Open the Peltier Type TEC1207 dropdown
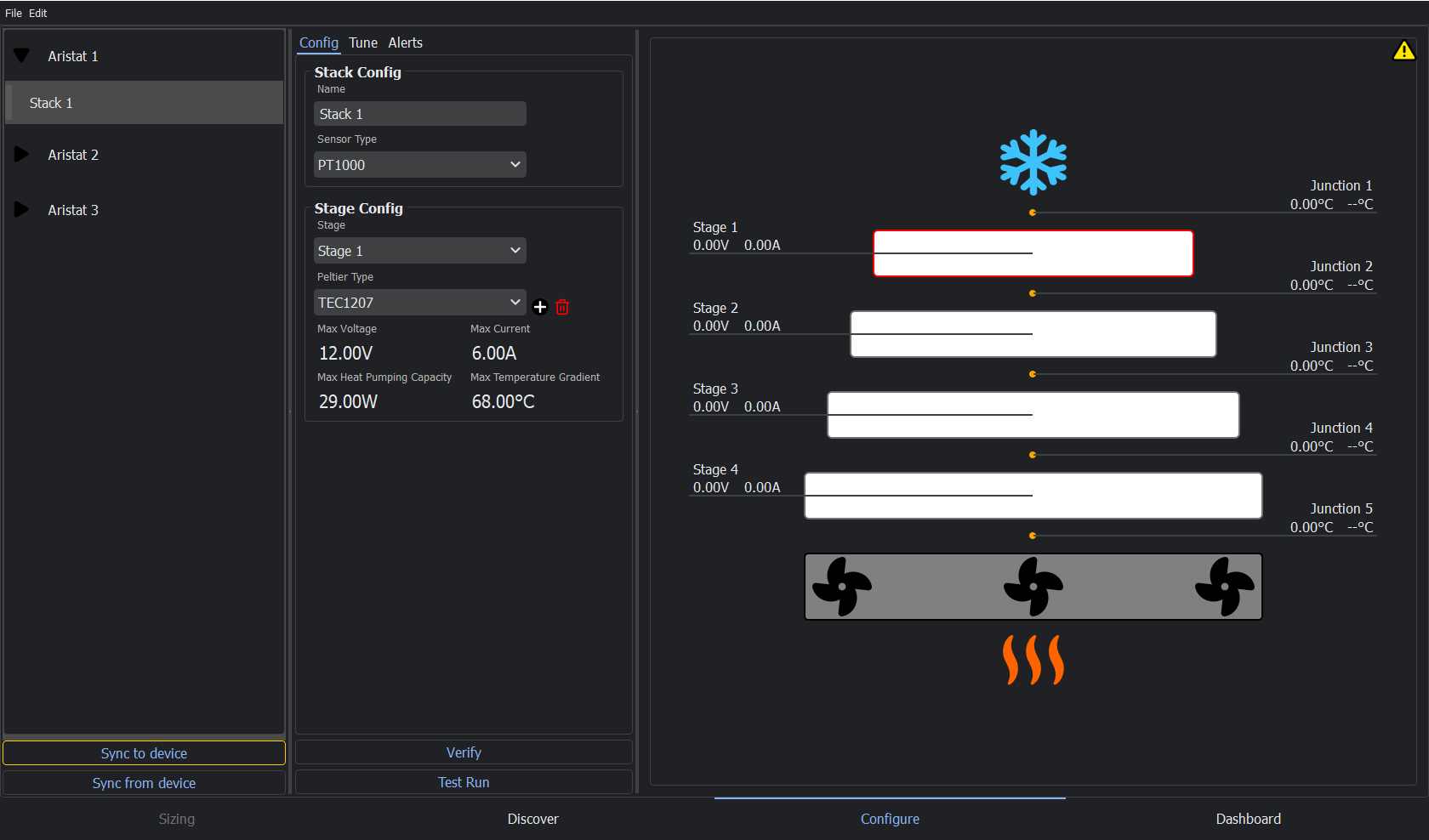 (419, 303)
